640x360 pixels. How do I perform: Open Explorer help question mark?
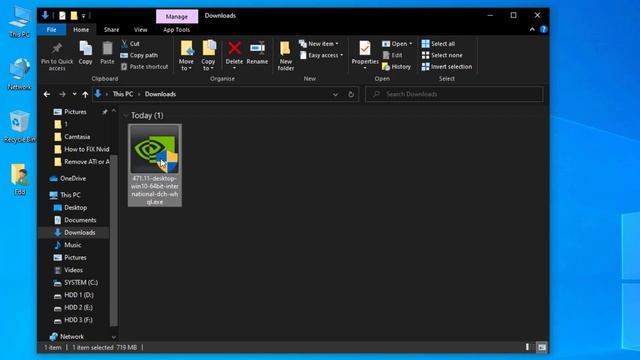543,29
